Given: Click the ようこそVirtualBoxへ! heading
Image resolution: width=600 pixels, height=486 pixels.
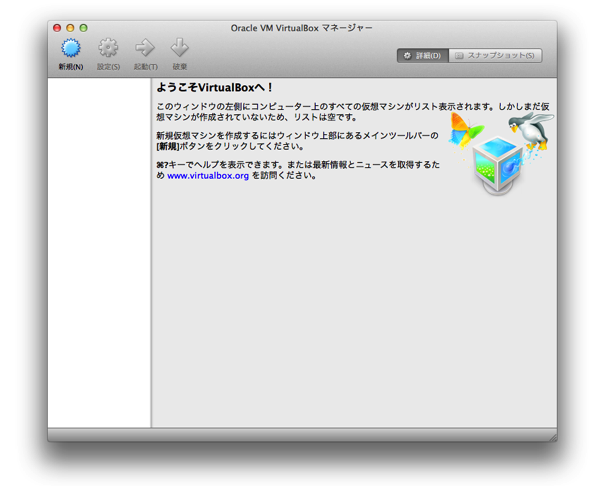Looking at the screenshot, I should [x=214, y=88].
